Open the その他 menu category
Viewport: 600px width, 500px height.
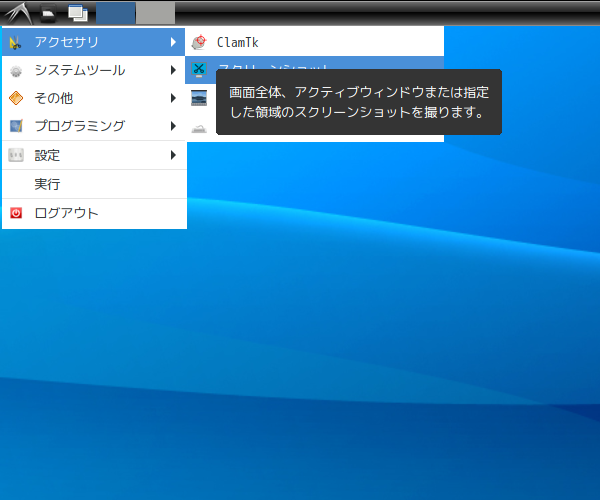pos(94,98)
